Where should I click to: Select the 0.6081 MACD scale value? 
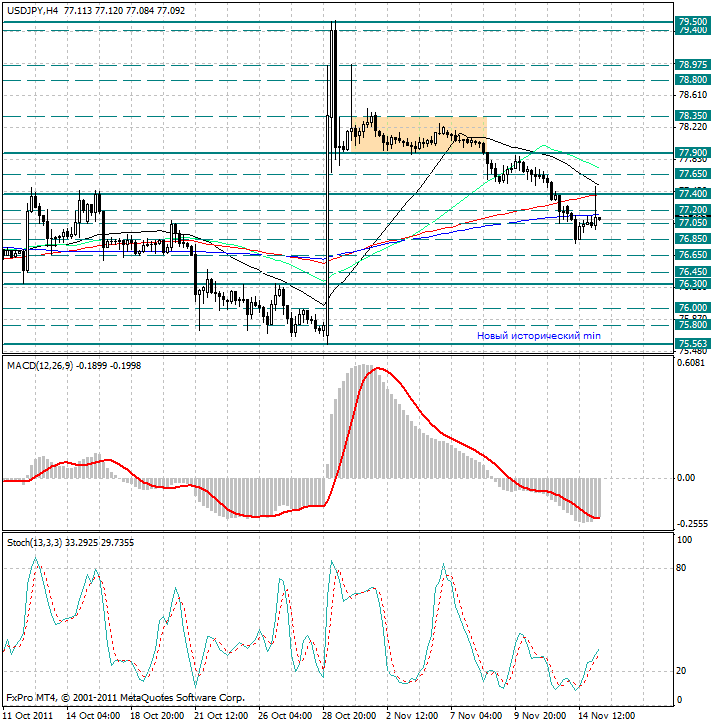tap(691, 363)
